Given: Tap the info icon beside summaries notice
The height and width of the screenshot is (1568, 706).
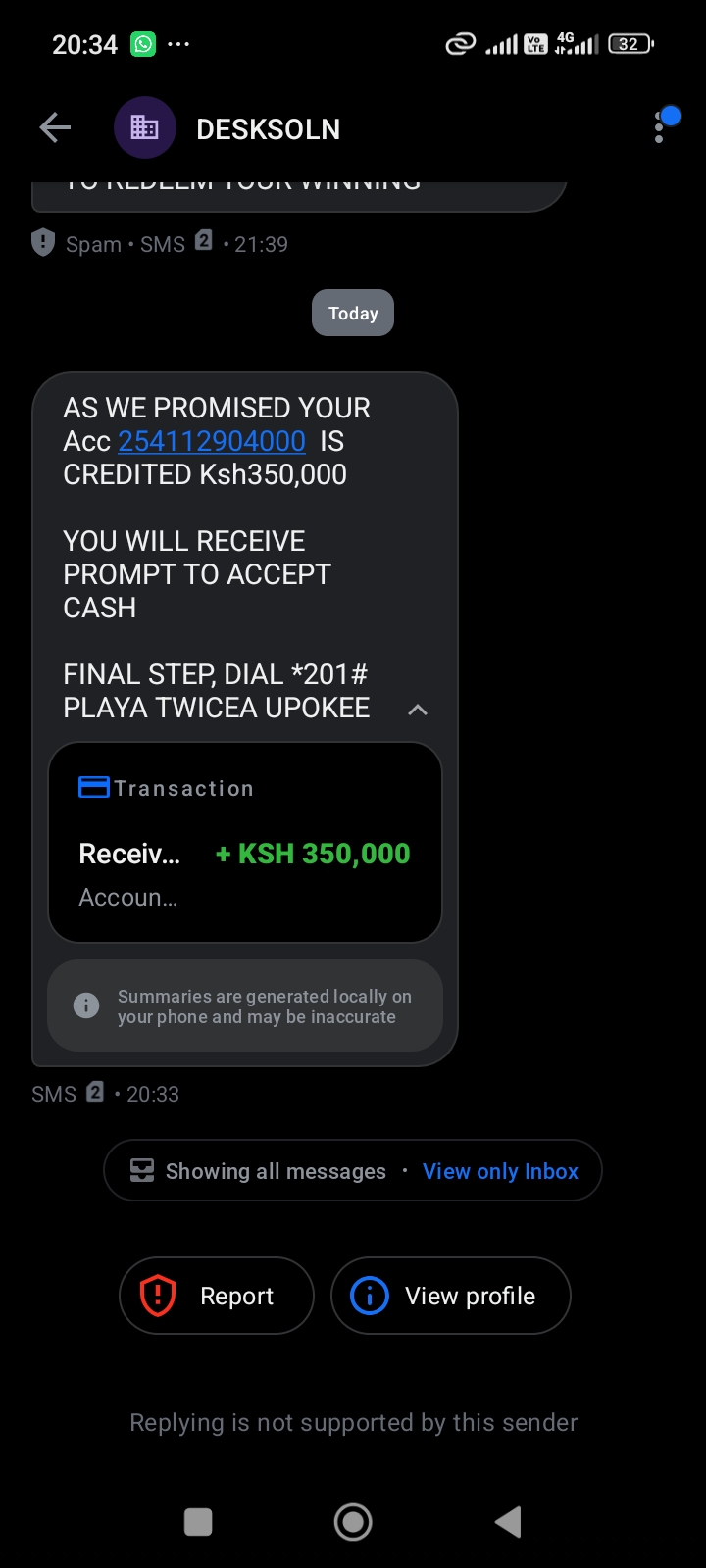Looking at the screenshot, I should pyautogui.click(x=86, y=1005).
